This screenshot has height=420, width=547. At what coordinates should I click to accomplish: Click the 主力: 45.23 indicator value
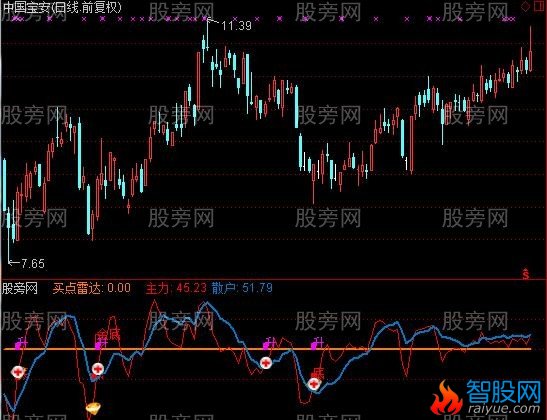[x=176, y=288]
